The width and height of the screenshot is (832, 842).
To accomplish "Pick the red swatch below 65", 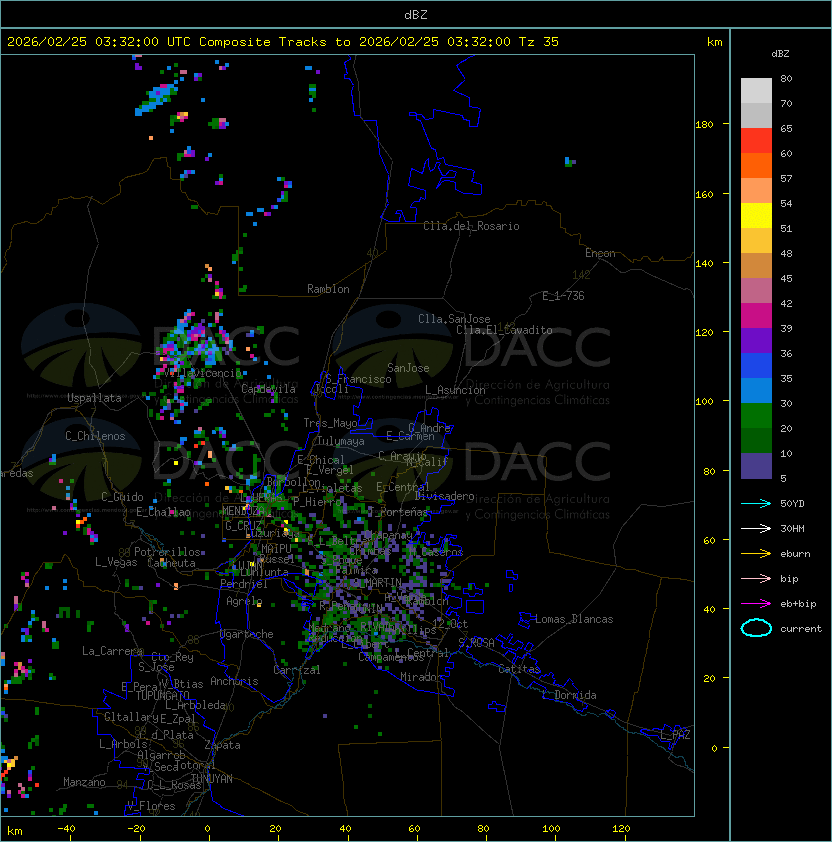I will coord(756,141).
